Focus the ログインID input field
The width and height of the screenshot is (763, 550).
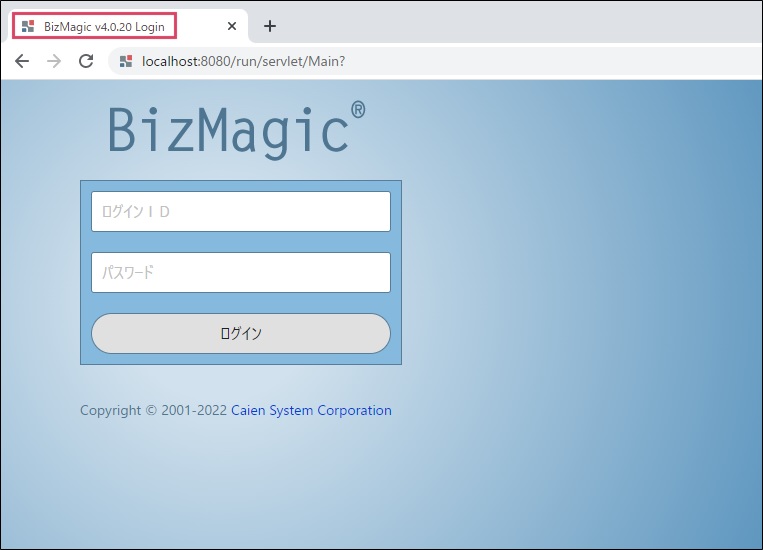click(x=241, y=211)
